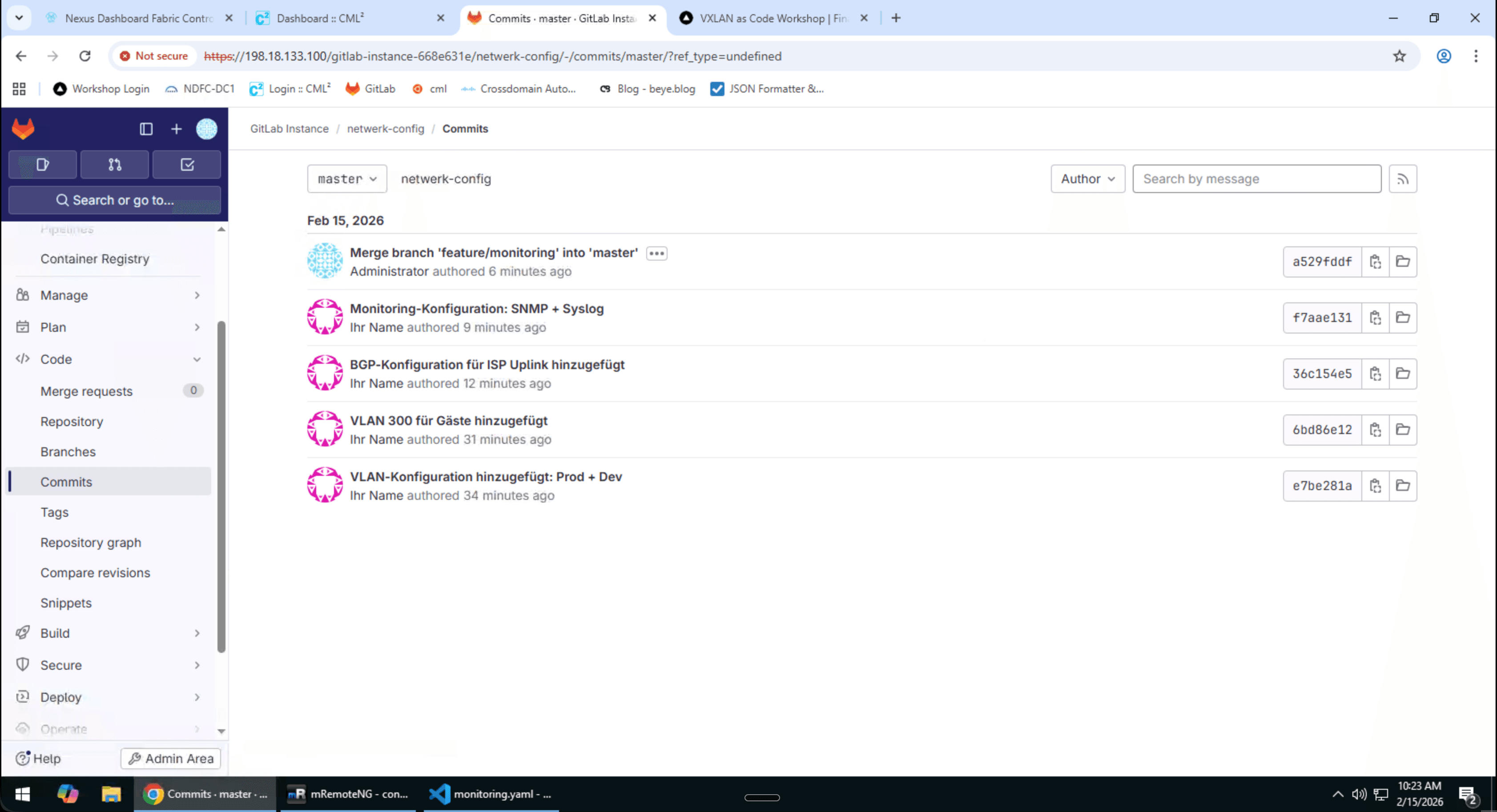This screenshot has width=1497, height=812.
Task: Click netwerk-config in the breadcrumb
Action: coord(385,129)
